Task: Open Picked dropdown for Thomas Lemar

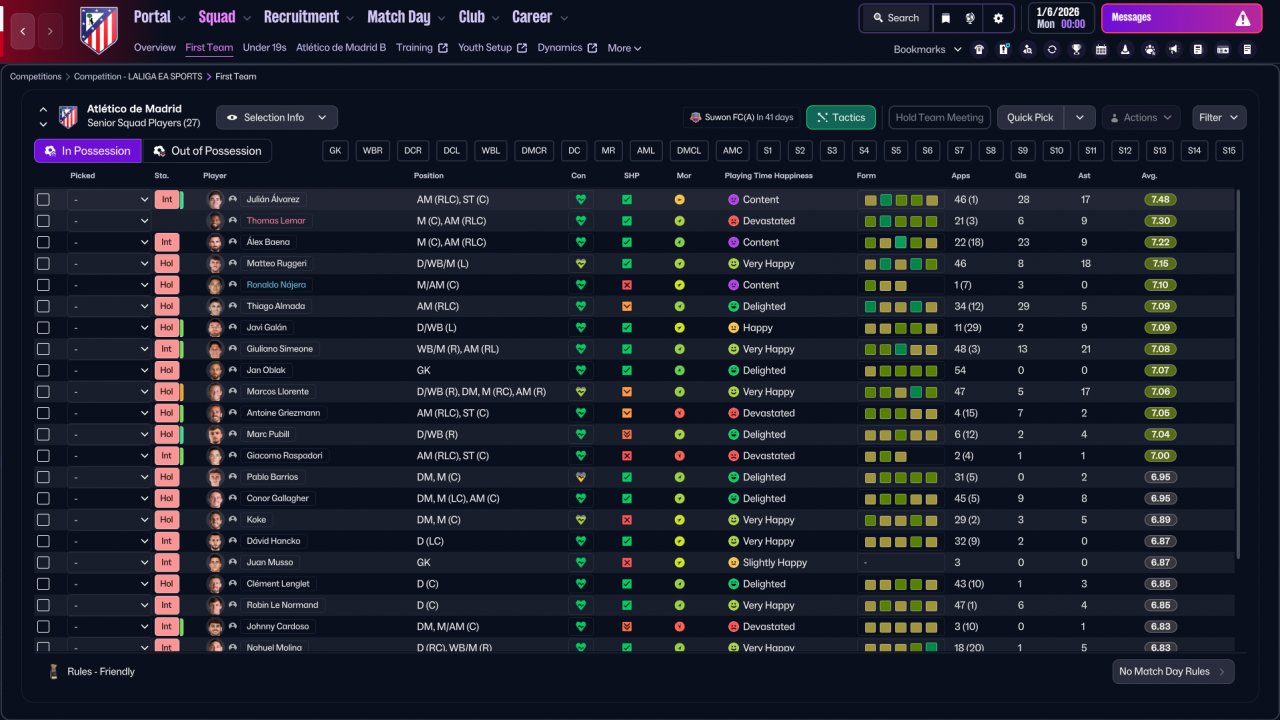Action: pos(109,221)
